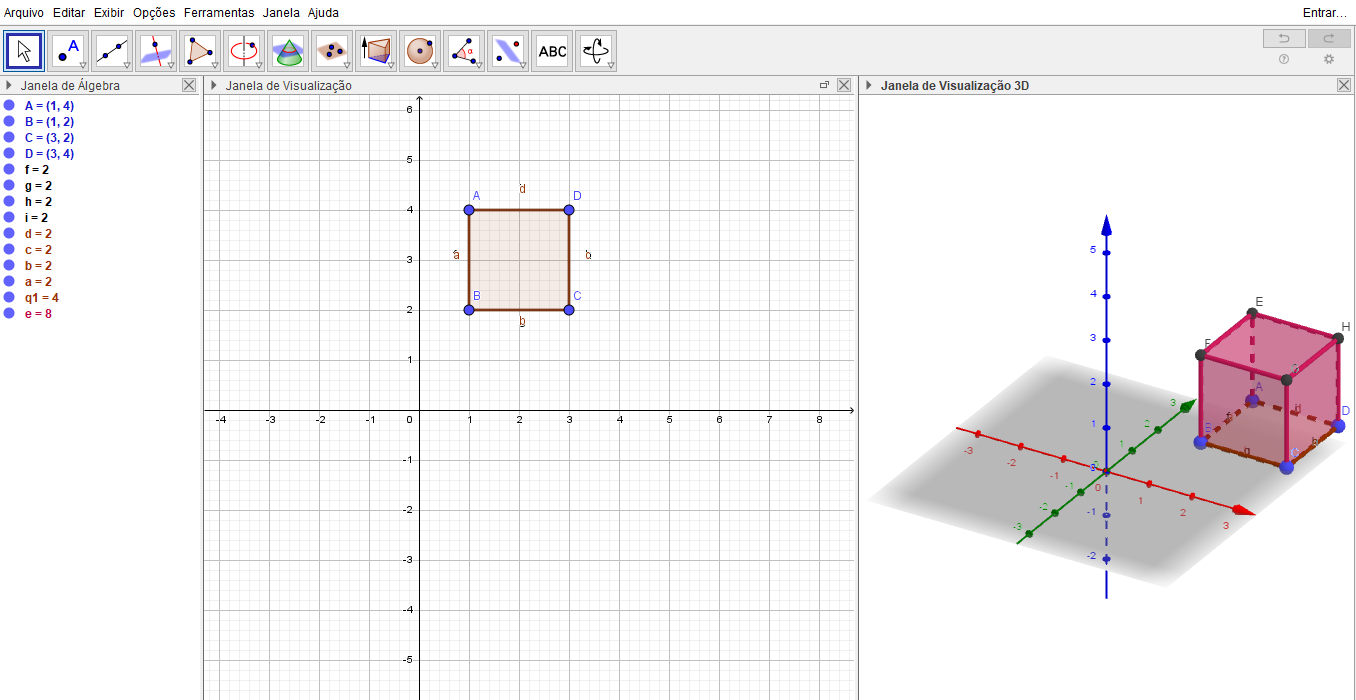Image resolution: width=1356 pixels, height=700 pixels.
Task: Select the Prism/Extrude tool
Action: coord(377,50)
